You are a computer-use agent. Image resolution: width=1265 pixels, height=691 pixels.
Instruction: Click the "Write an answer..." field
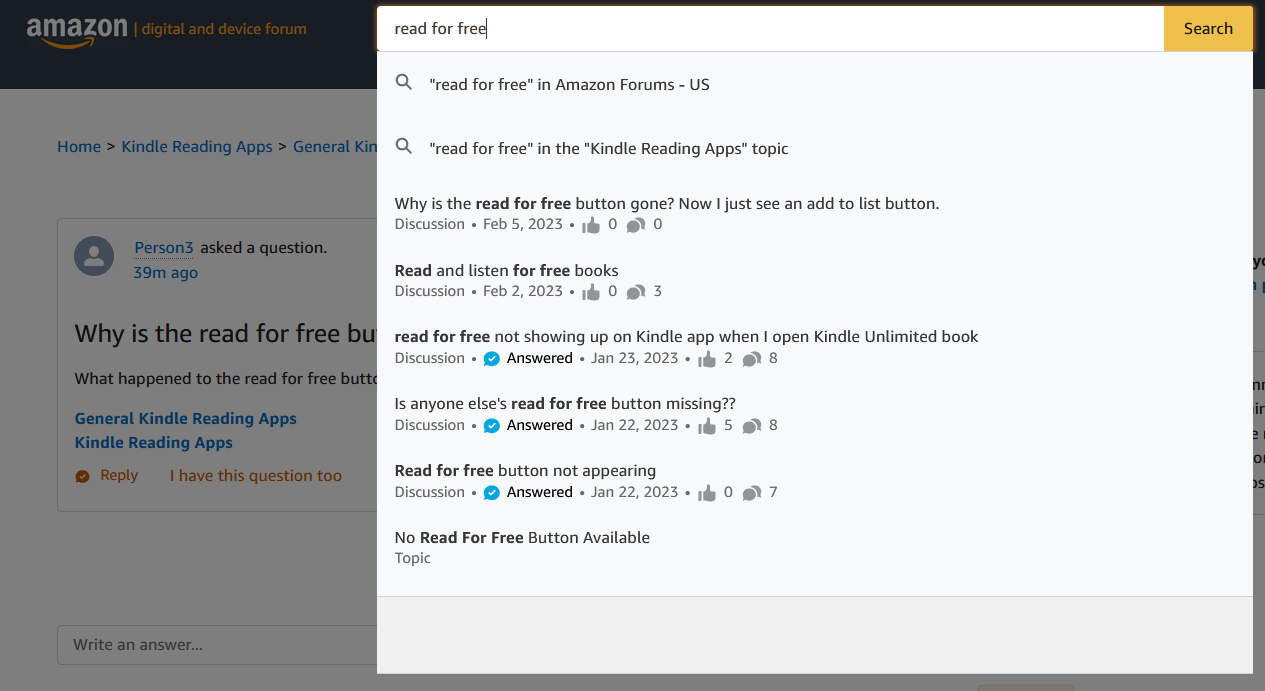pyautogui.click(x=217, y=645)
